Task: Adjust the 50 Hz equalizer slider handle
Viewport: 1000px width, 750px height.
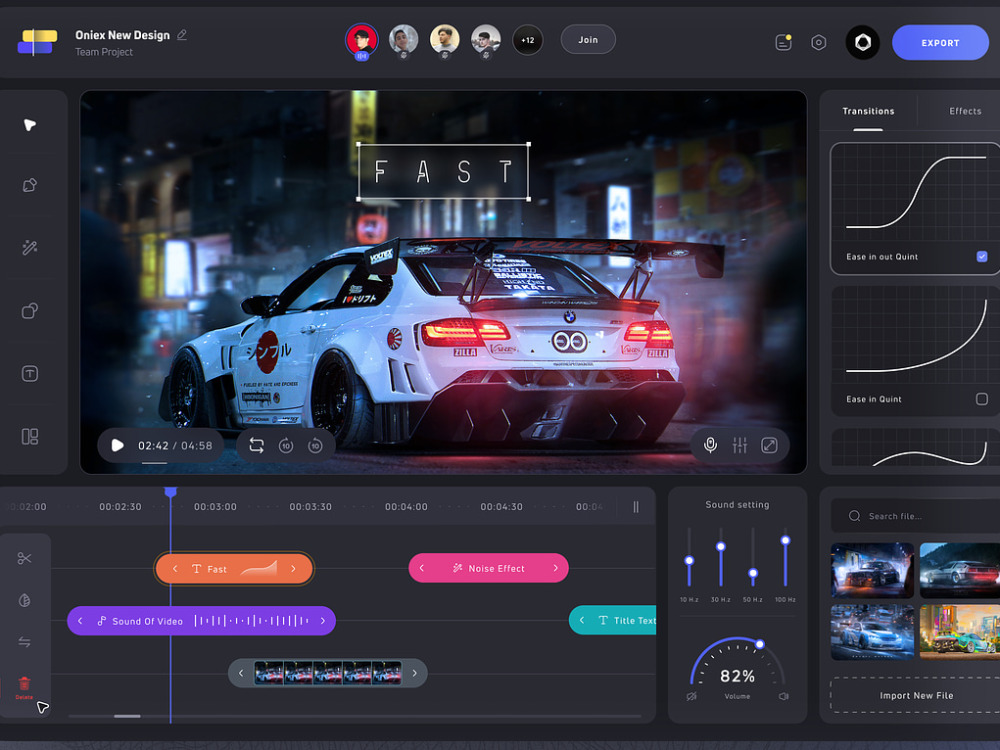Action: click(x=753, y=573)
